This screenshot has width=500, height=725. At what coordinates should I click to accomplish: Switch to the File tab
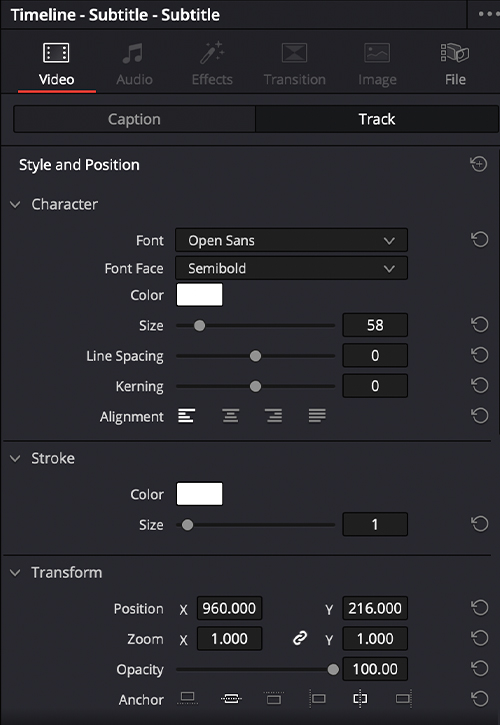coord(455,64)
